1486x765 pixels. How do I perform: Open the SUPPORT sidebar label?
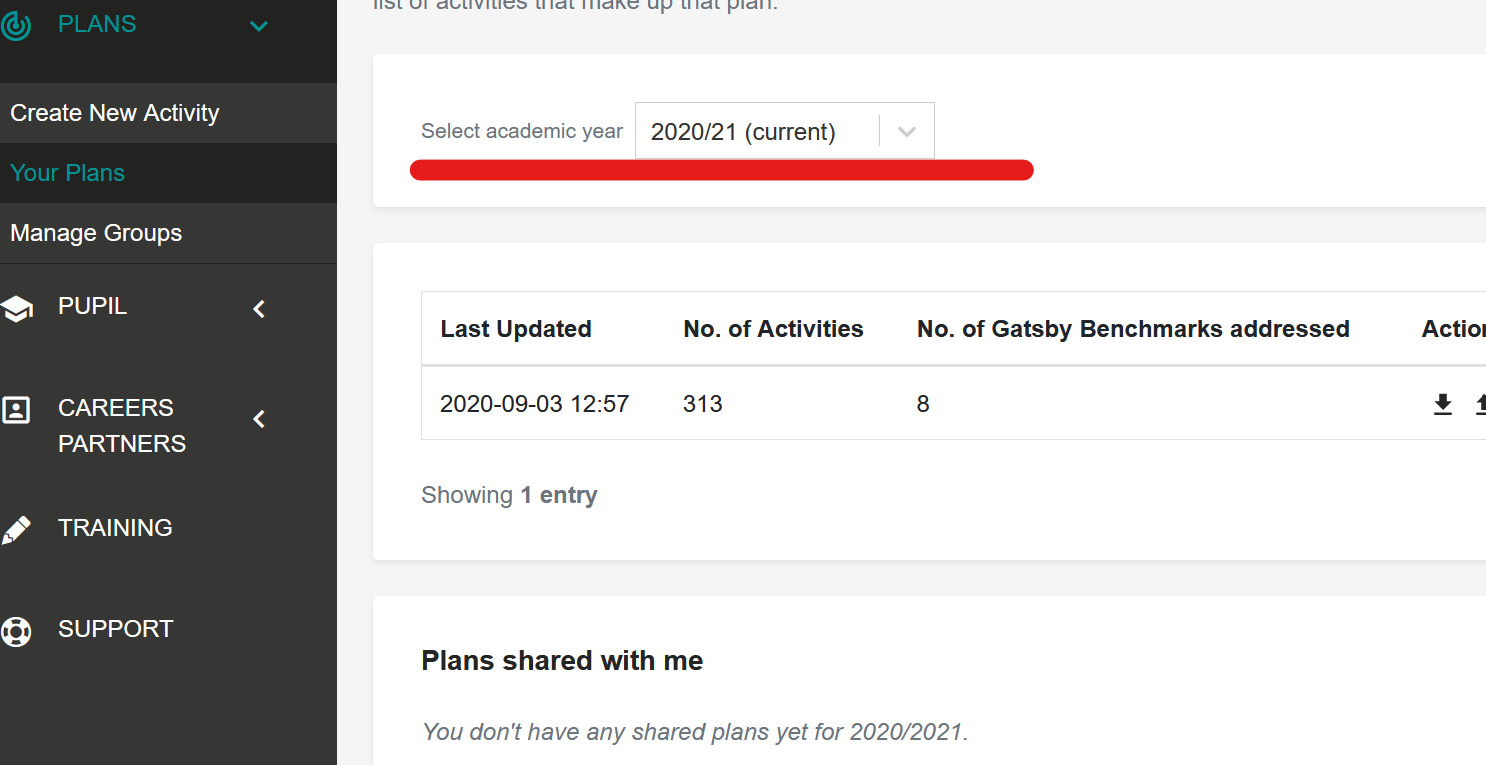116,629
